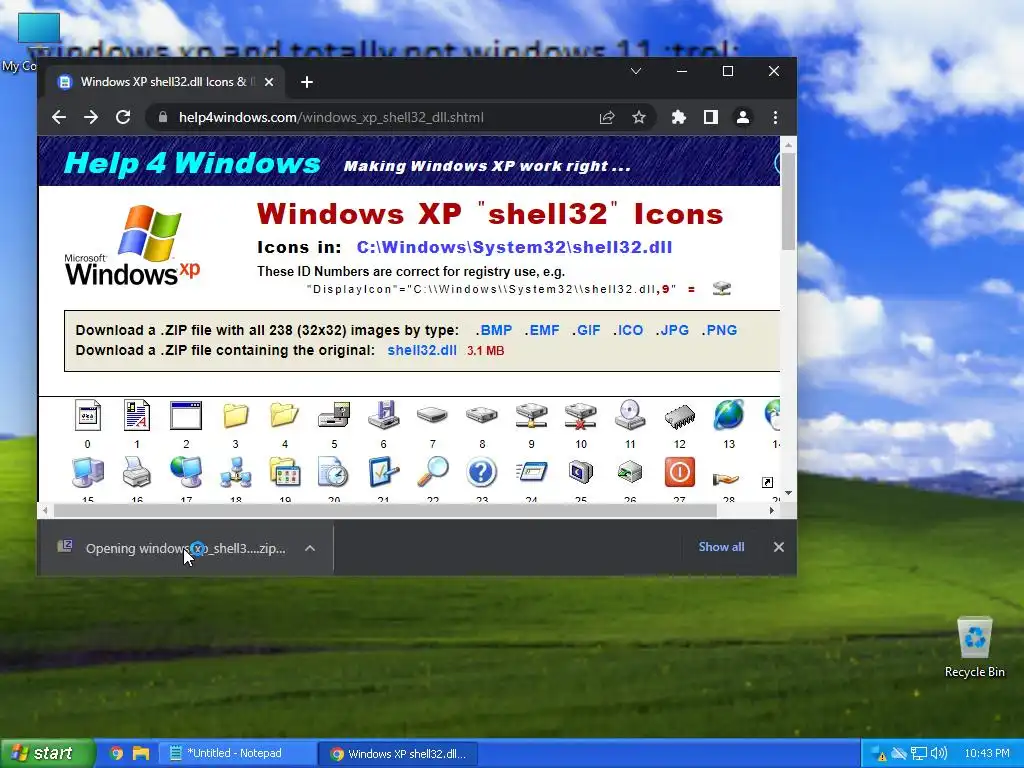Click shell32 icon 12, the memory chip
Image resolution: width=1024 pixels, height=768 pixels.
(x=679, y=416)
